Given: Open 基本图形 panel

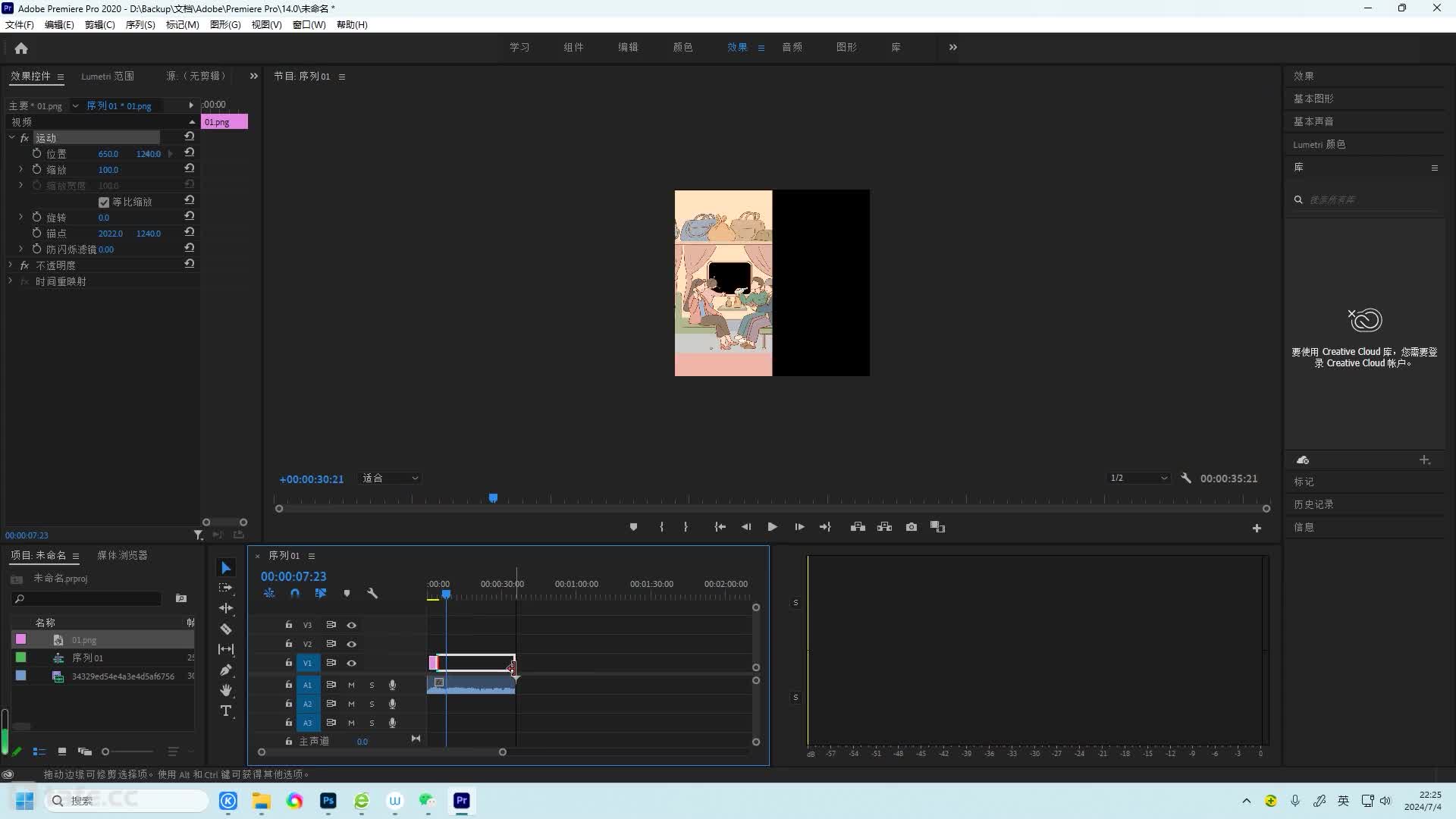Looking at the screenshot, I should click(x=1313, y=99).
